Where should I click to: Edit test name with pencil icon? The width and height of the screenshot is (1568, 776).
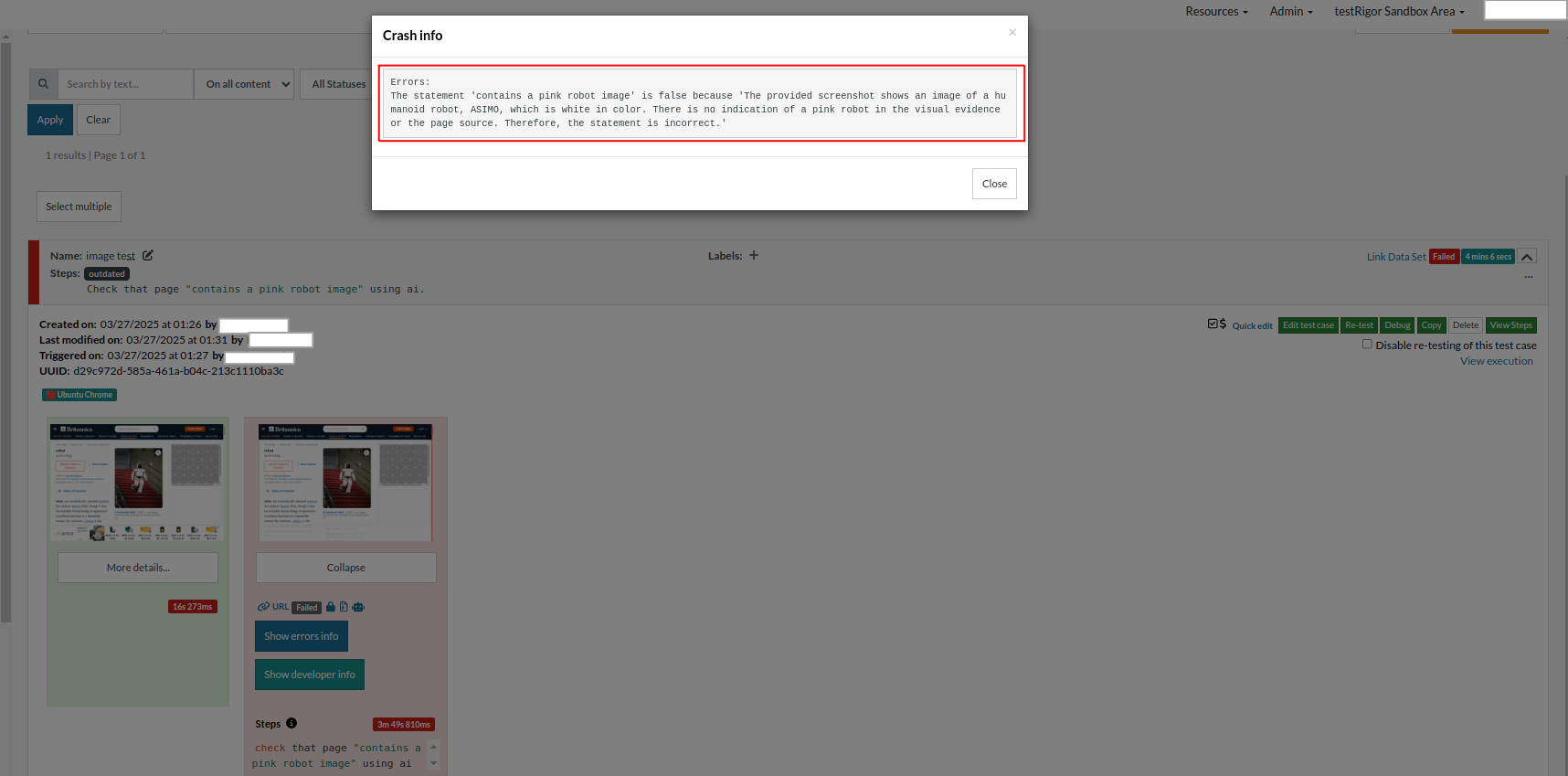[x=148, y=256]
